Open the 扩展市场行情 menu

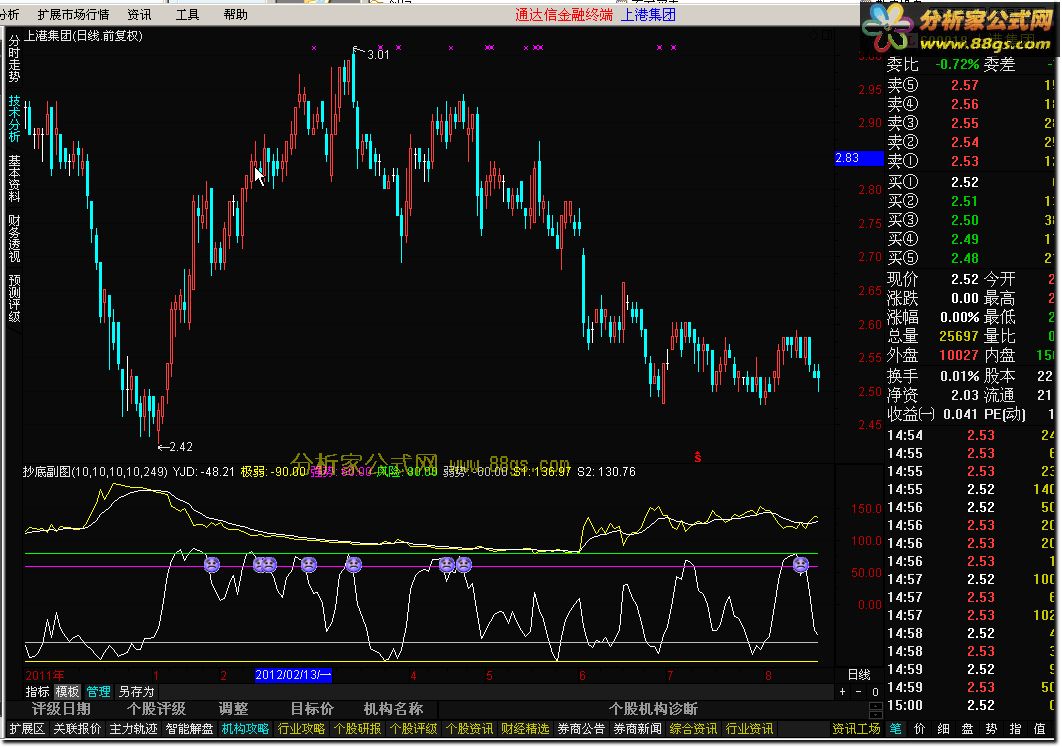[x=73, y=14]
